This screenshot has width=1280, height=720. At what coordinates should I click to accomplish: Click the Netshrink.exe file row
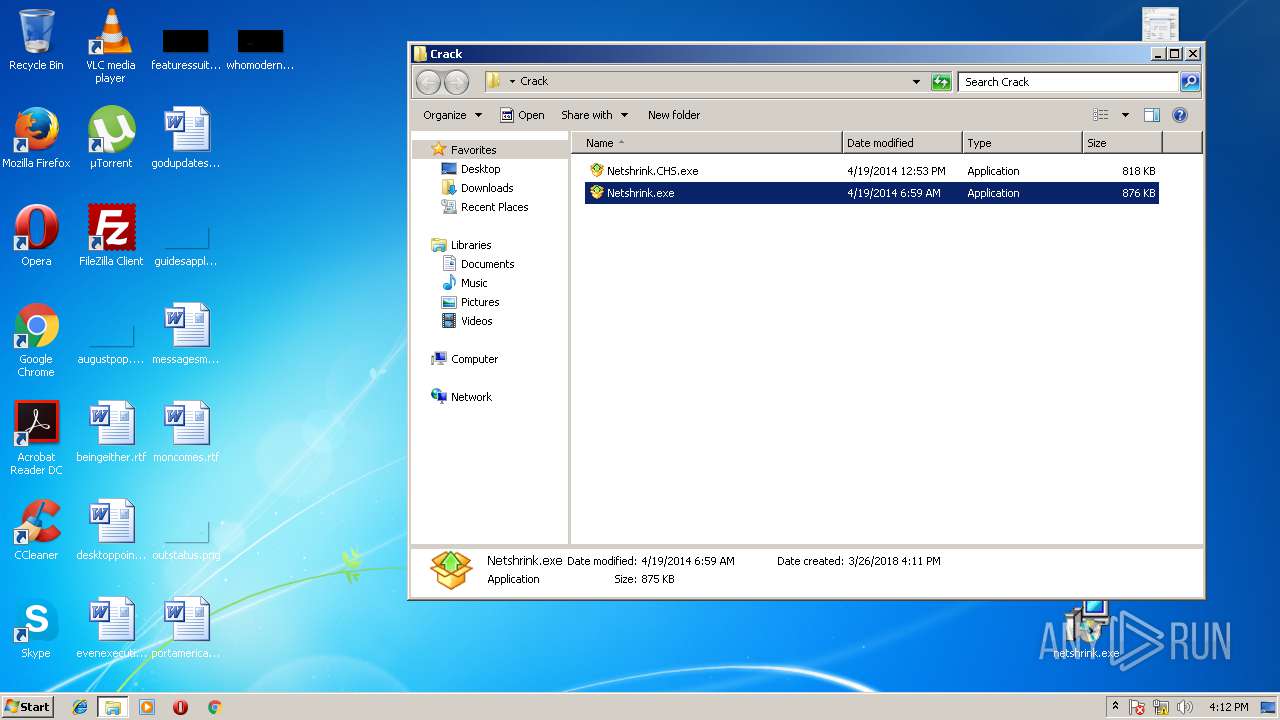pyautogui.click(x=870, y=193)
